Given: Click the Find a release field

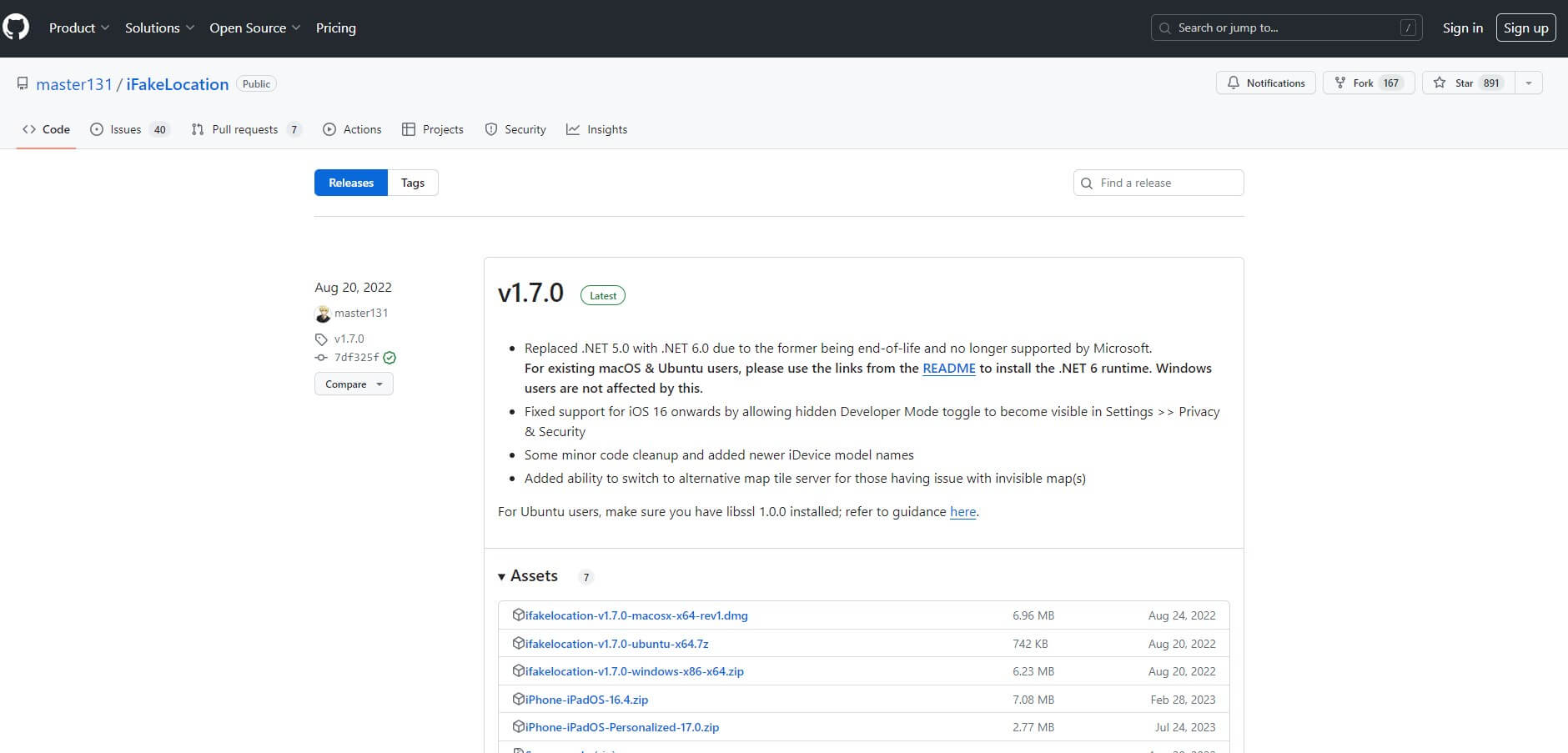Looking at the screenshot, I should click(1158, 183).
